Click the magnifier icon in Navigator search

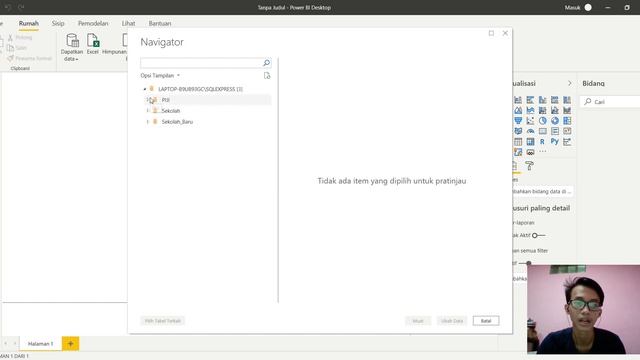click(x=266, y=63)
